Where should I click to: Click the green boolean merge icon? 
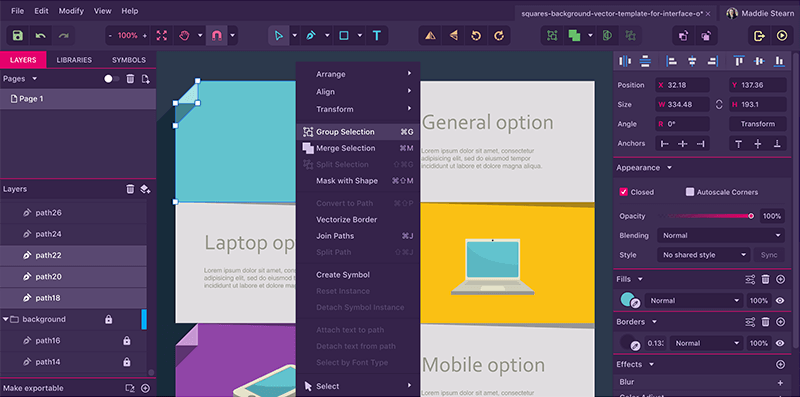[574, 36]
